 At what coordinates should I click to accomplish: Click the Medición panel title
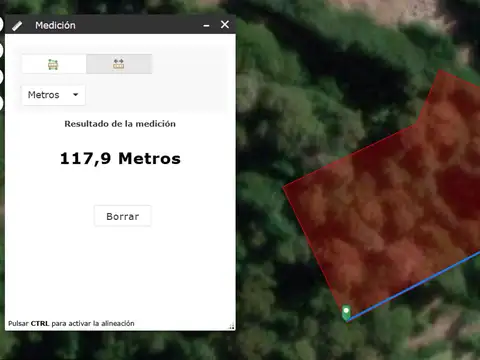(55, 25)
